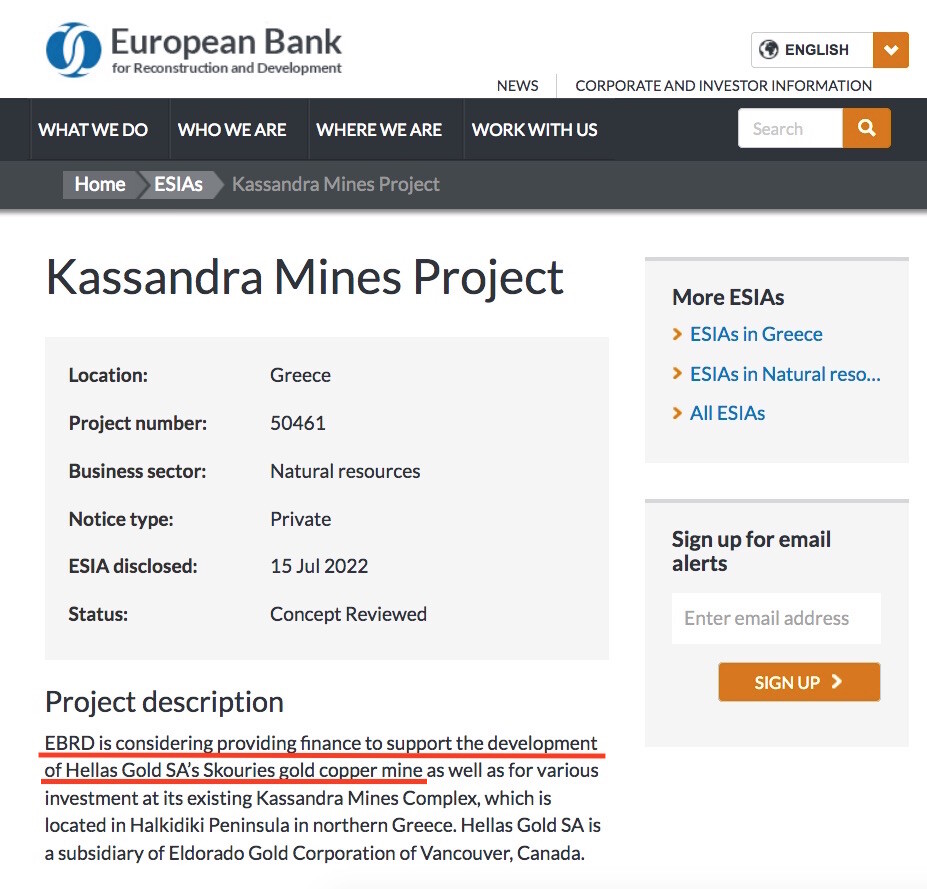Screen dimensions: 927x889
Task: Click the chevron before All ESIAs
Action: coord(677,413)
